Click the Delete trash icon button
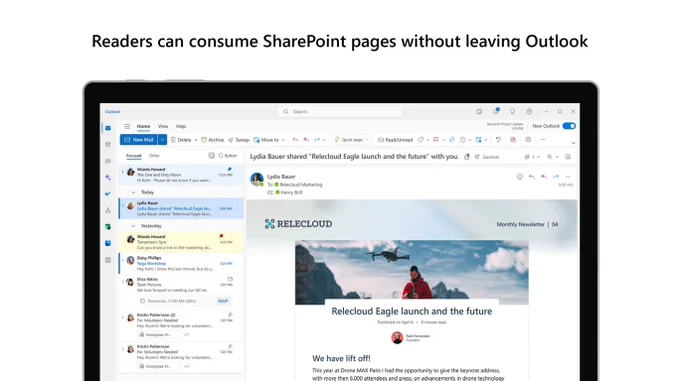The width and height of the screenshot is (680, 381). [181, 140]
